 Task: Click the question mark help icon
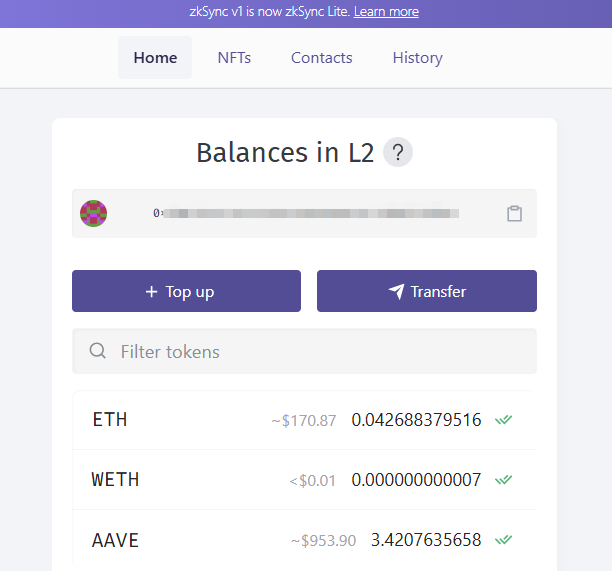pos(398,153)
